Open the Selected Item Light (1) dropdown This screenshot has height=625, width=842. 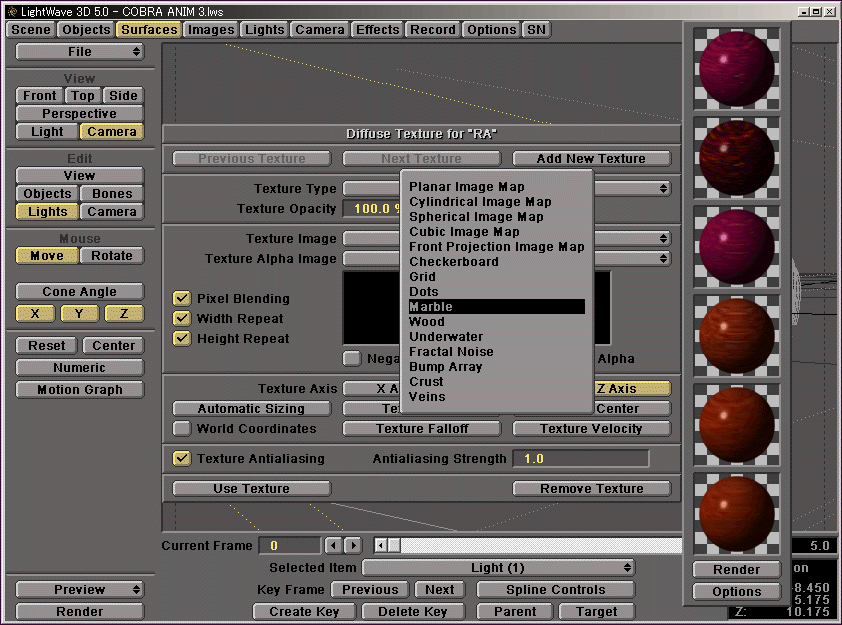point(497,567)
